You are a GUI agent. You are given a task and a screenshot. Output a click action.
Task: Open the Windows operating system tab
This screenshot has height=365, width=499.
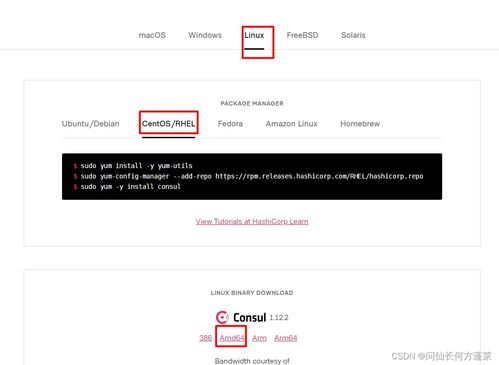205,35
